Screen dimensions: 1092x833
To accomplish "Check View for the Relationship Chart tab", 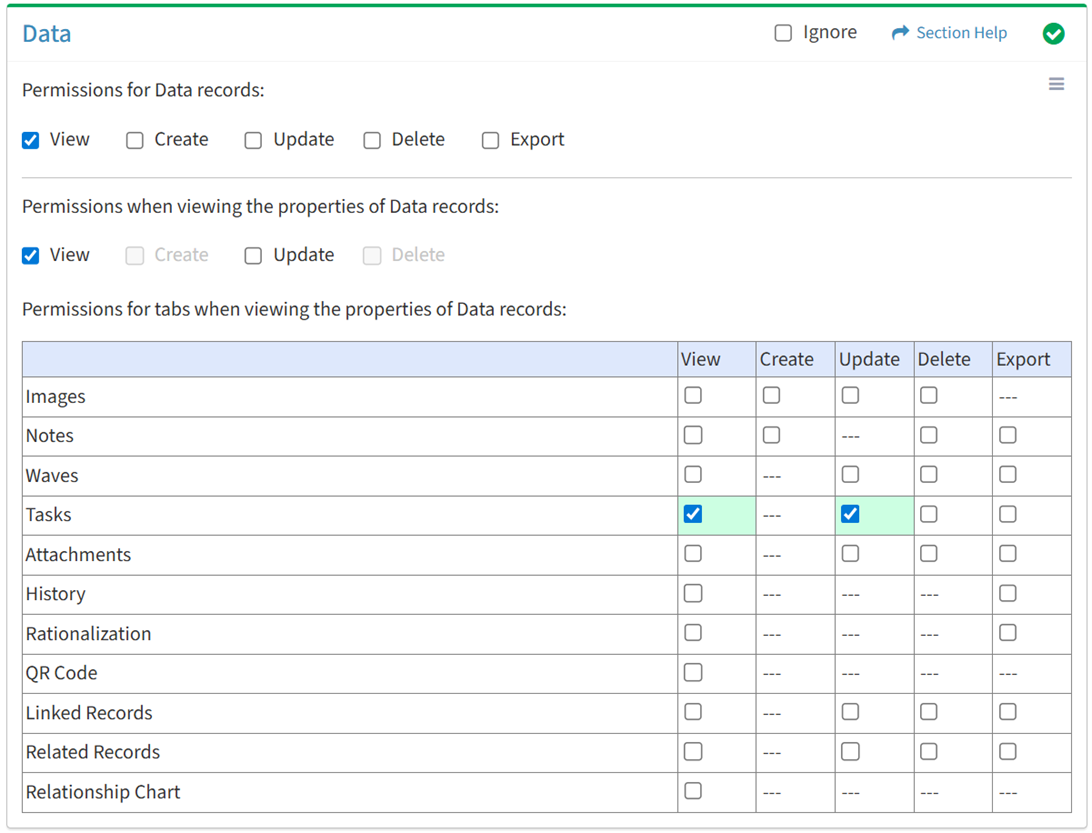I will click(x=693, y=791).
